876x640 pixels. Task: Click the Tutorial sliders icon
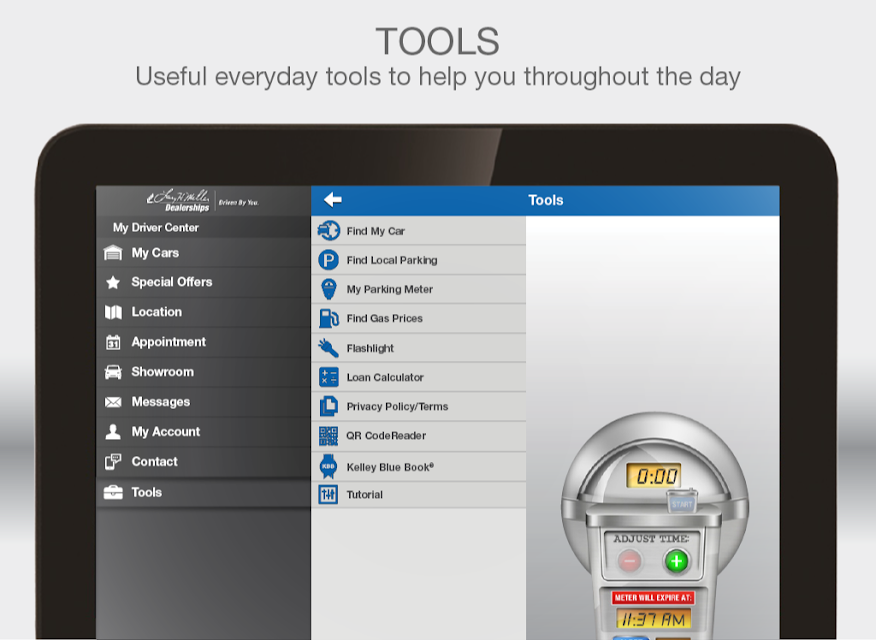tap(328, 494)
